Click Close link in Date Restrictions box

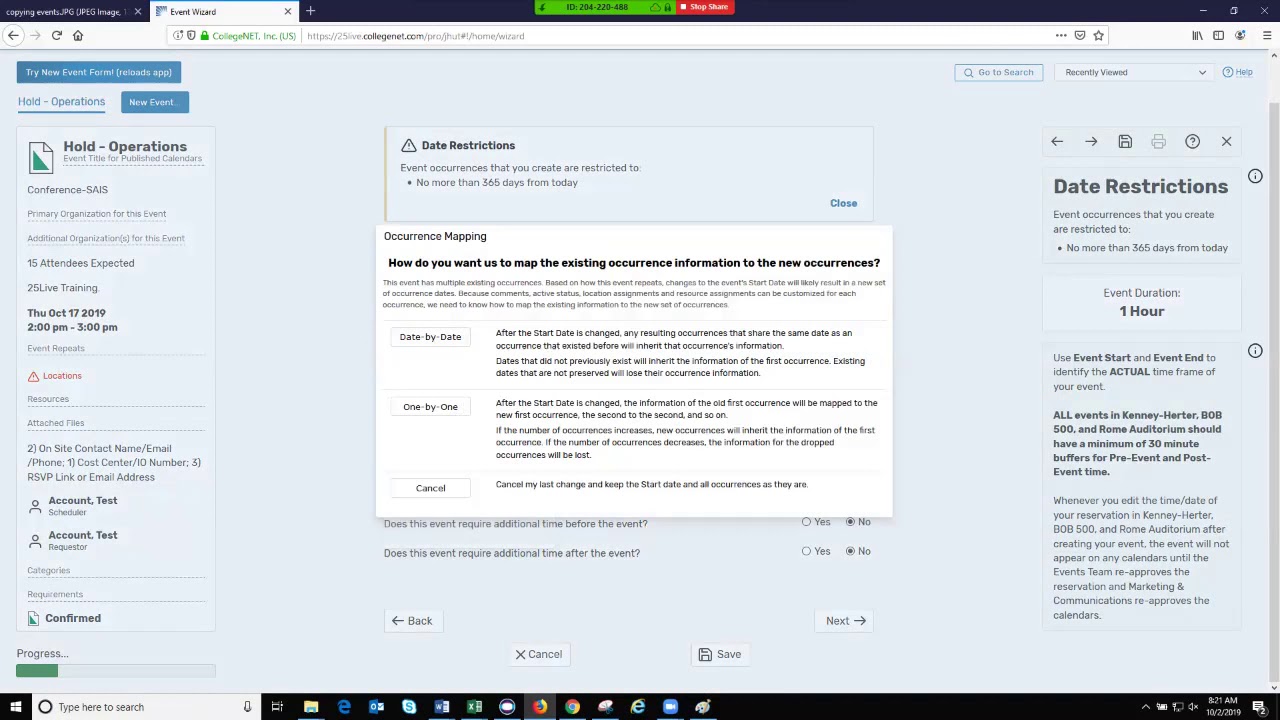click(x=843, y=203)
